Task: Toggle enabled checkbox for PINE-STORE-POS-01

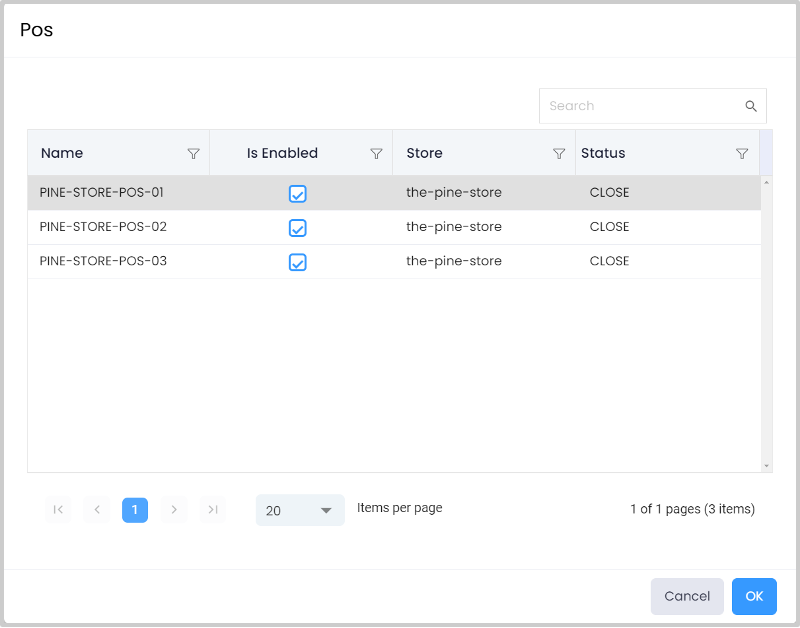Action: pos(297,194)
